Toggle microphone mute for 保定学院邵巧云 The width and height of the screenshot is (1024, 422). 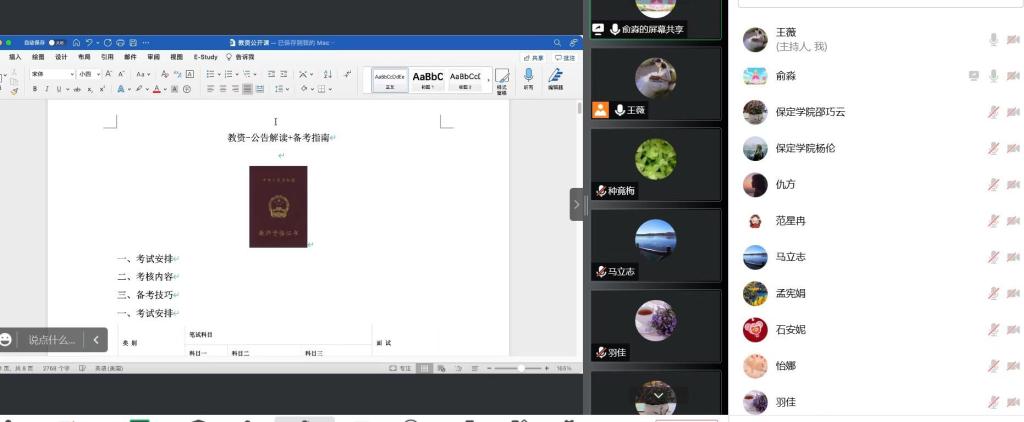pyautogui.click(x=993, y=112)
